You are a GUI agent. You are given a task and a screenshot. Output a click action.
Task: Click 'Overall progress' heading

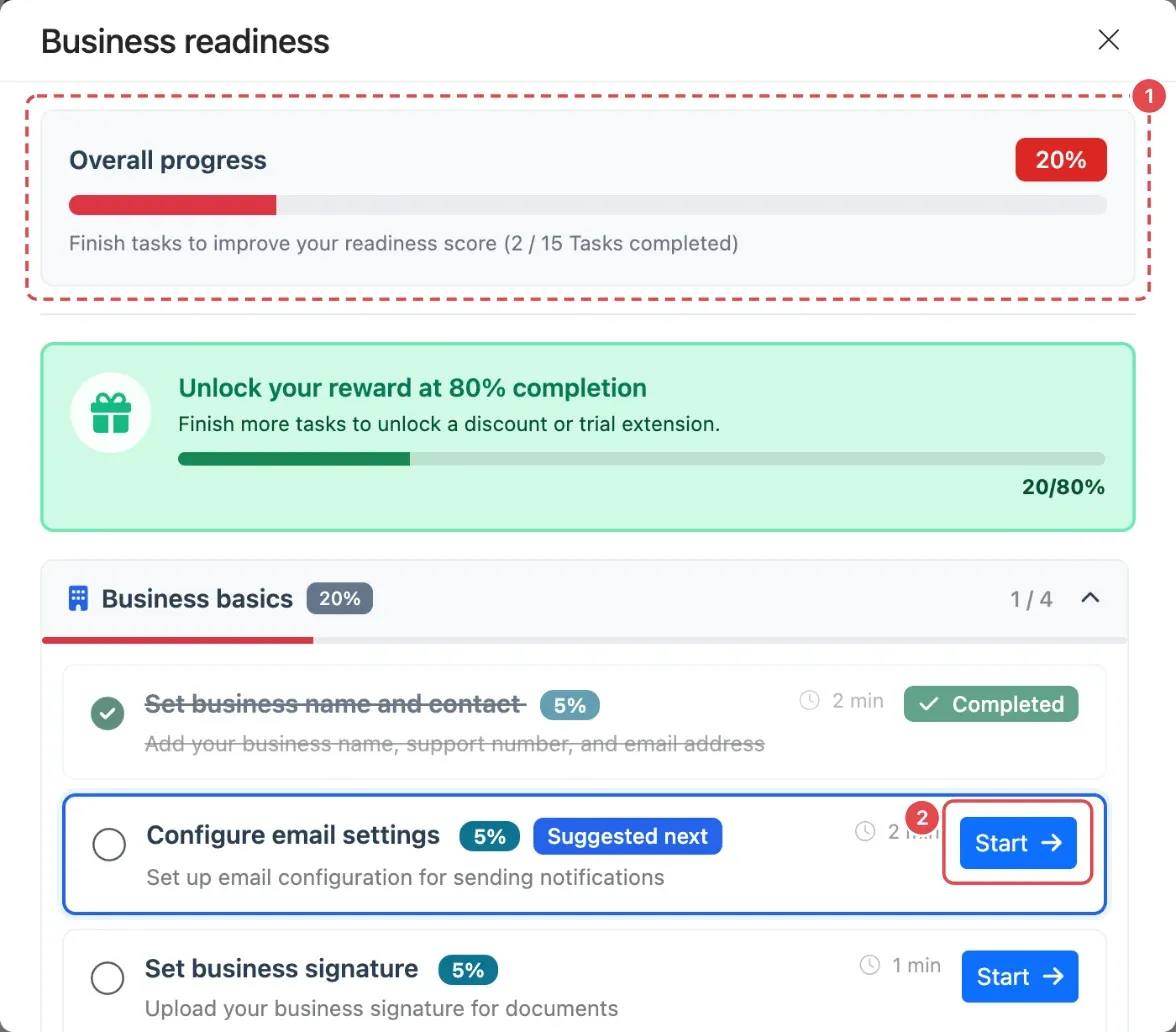tap(168, 160)
